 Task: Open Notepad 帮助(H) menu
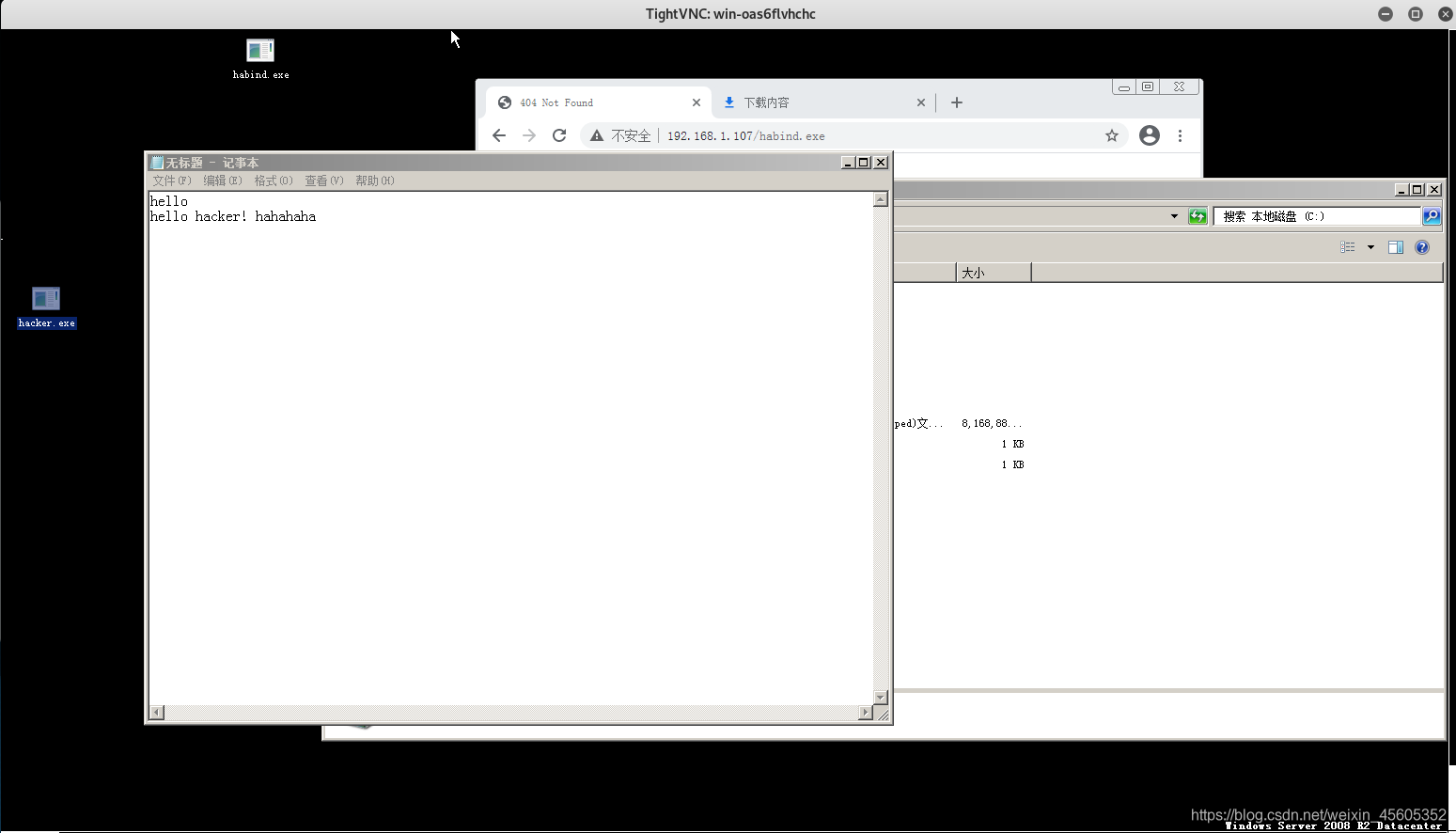coord(375,181)
